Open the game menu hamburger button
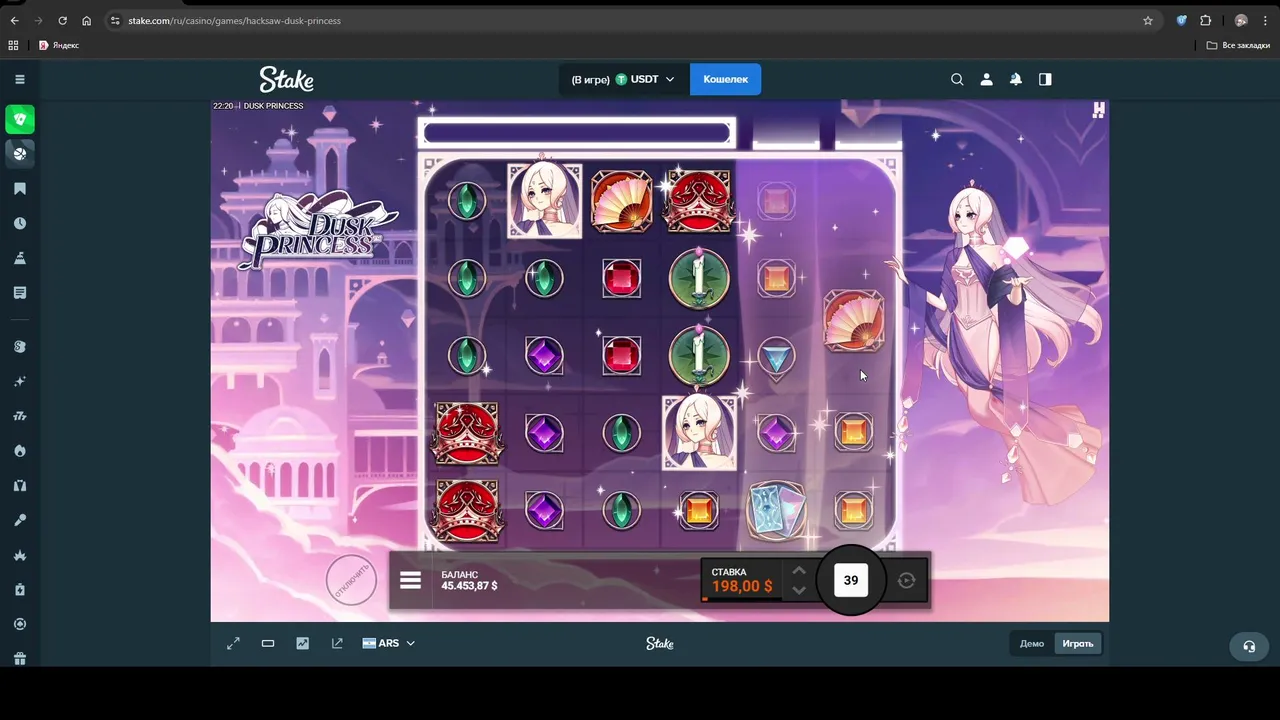This screenshot has width=1280, height=720. pos(410,580)
